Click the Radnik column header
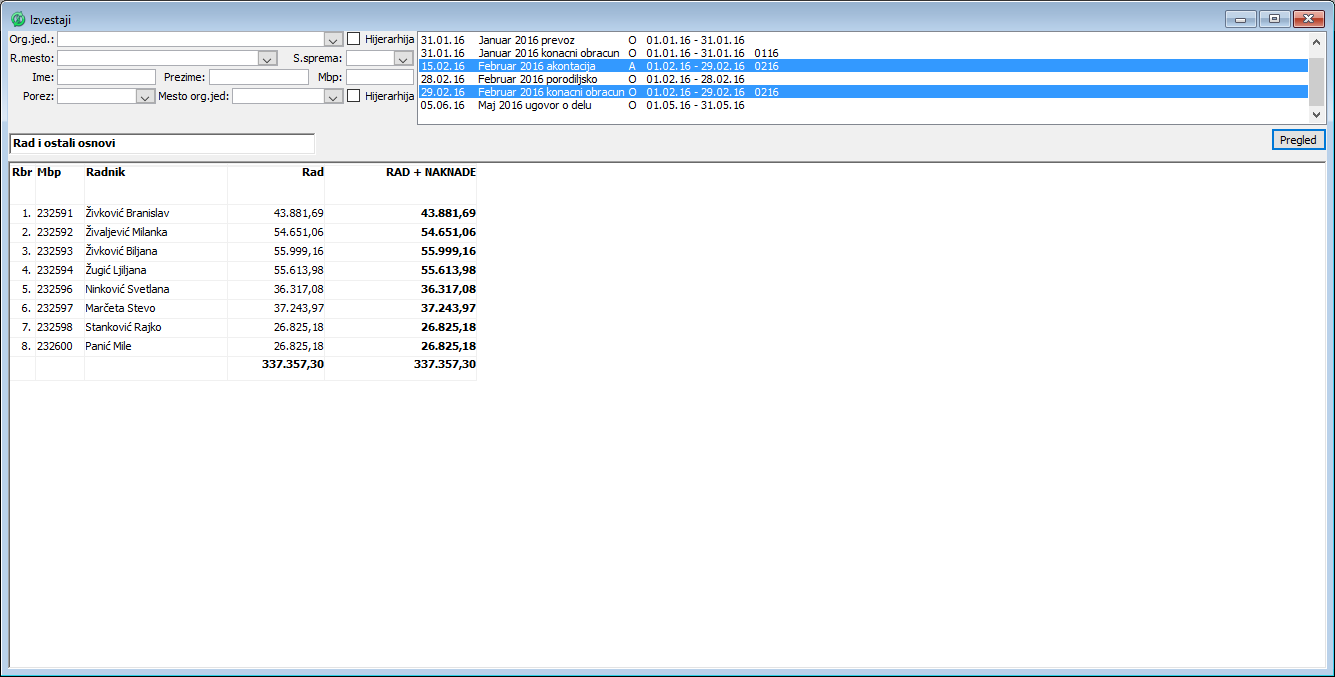The image size is (1335, 677). pos(105,172)
